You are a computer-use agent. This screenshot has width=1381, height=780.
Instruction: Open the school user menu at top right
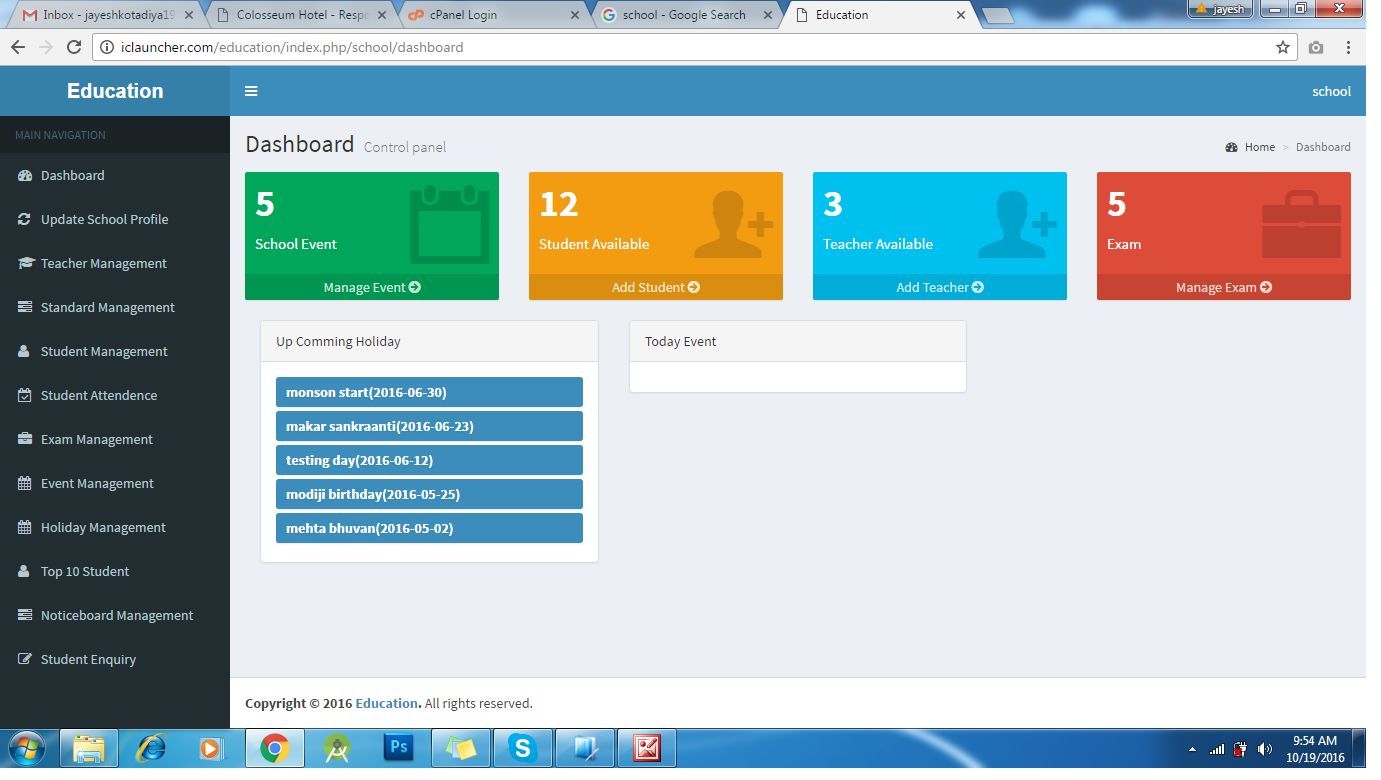coord(1331,91)
